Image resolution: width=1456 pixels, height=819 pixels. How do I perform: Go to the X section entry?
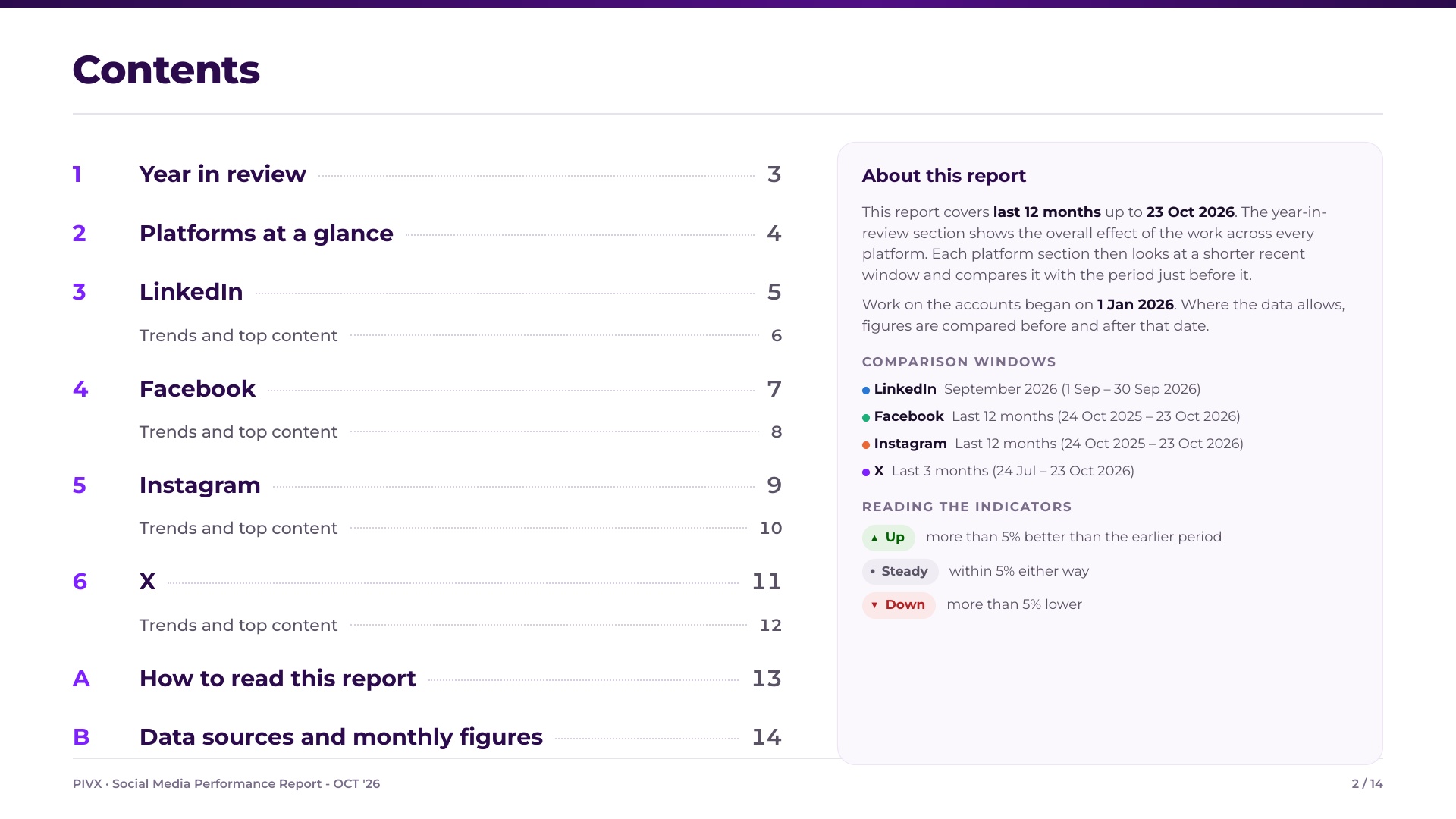(x=427, y=582)
